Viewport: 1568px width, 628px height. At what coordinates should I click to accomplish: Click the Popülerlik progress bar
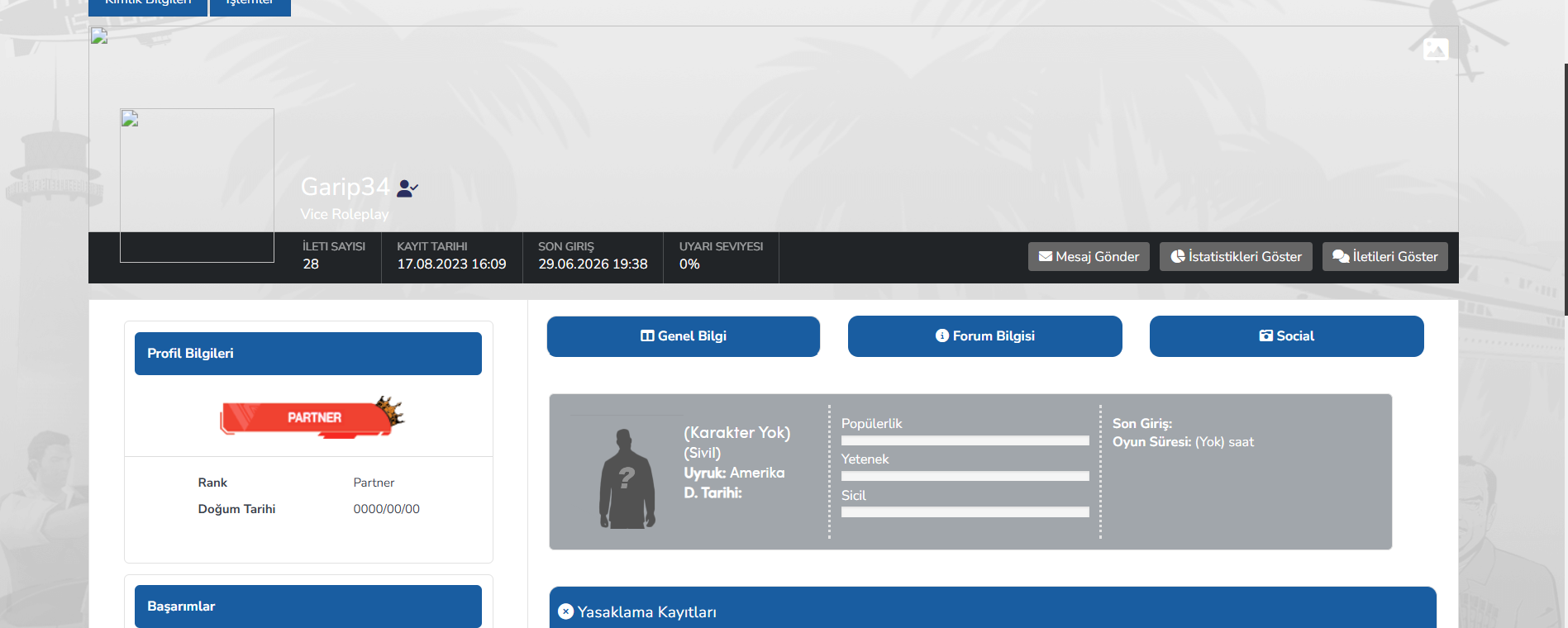965,440
